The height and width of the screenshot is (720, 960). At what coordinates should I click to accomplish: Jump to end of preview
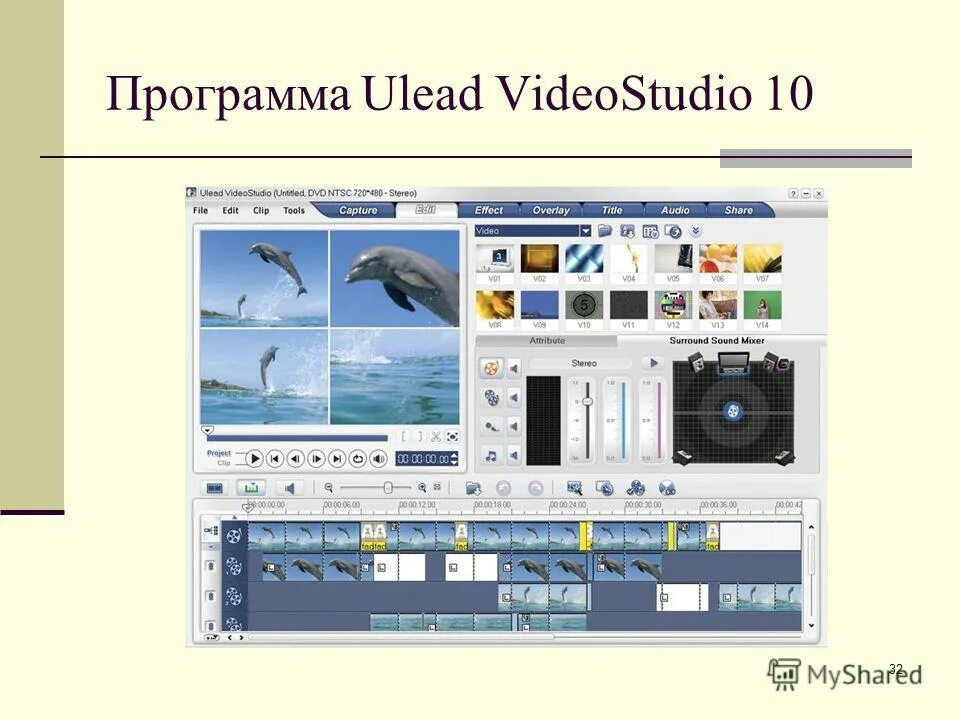point(337,458)
